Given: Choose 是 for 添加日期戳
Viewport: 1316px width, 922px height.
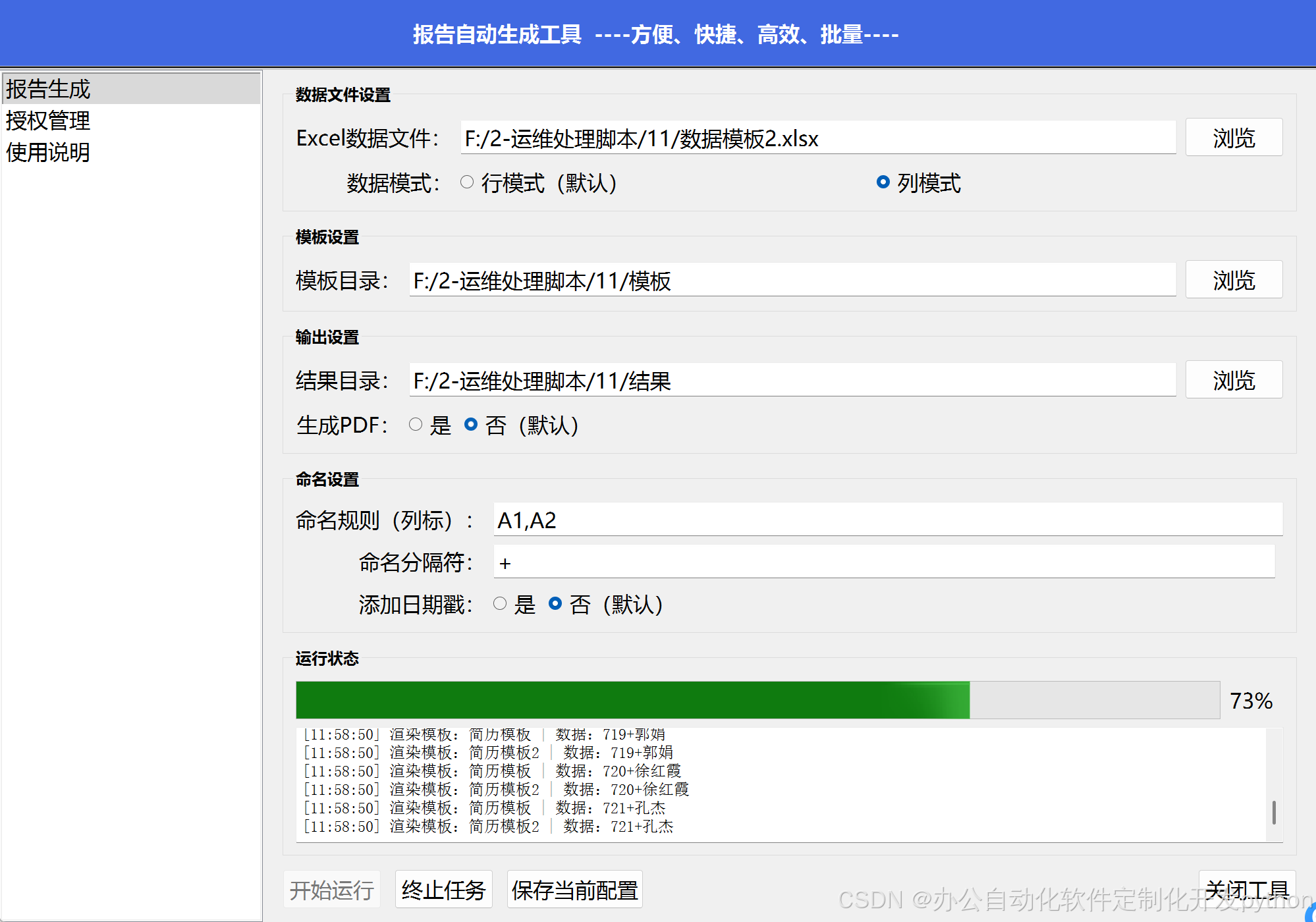Looking at the screenshot, I should click(500, 604).
